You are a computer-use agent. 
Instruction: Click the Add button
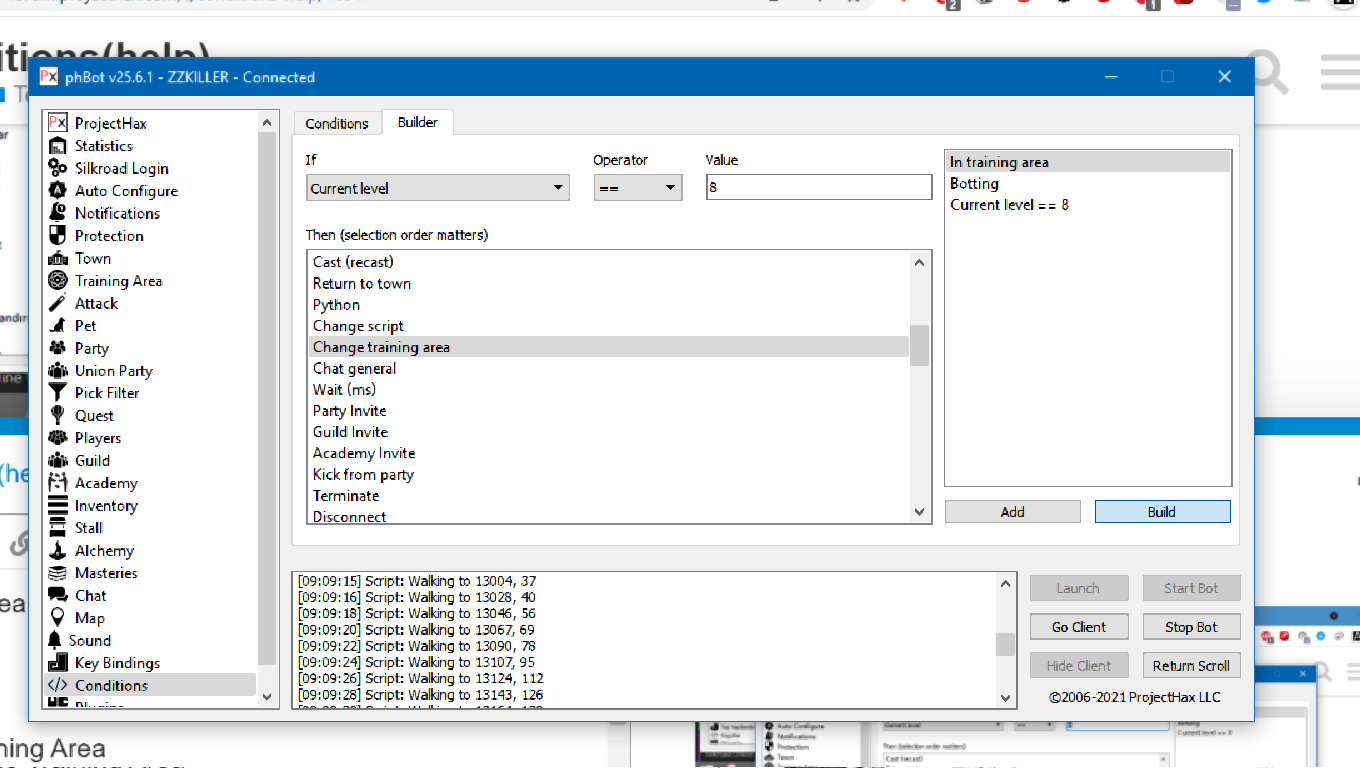[x=1012, y=512]
